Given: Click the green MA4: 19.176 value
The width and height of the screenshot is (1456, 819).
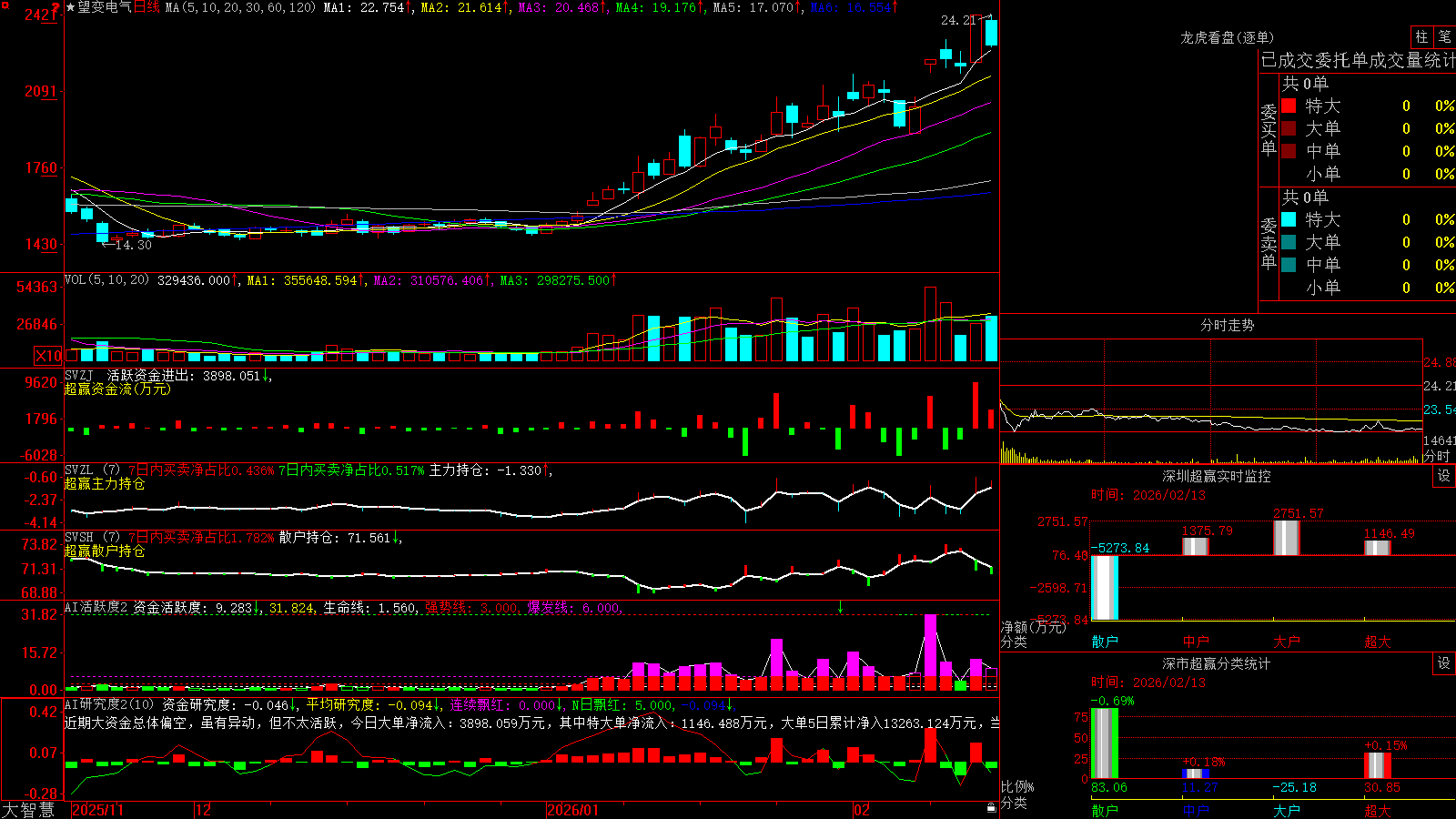Looking at the screenshot, I should [655, 7].
